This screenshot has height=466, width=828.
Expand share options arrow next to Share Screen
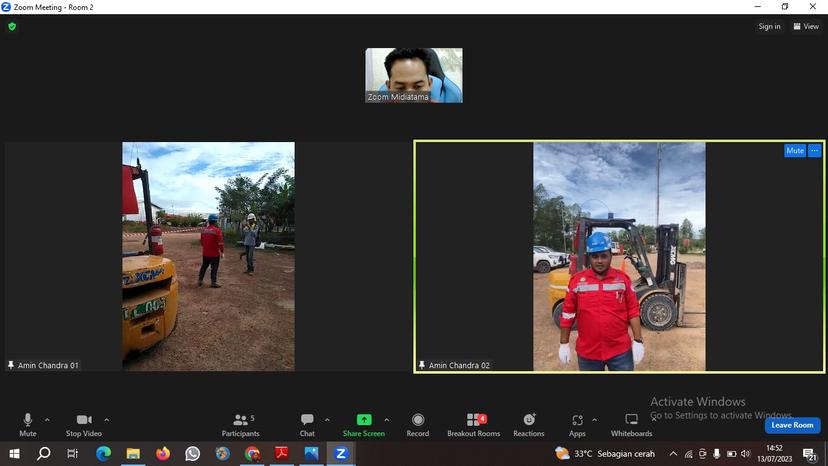click(387, 420)
